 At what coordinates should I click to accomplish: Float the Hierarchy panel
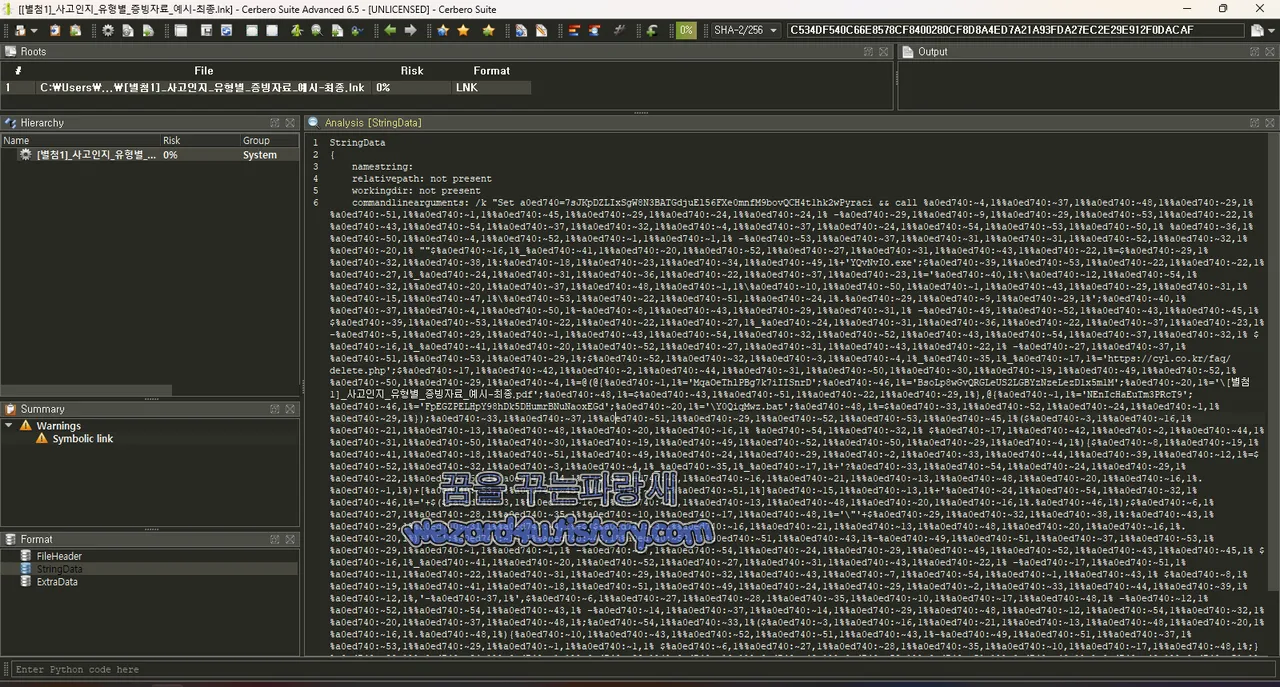point(274,123)
